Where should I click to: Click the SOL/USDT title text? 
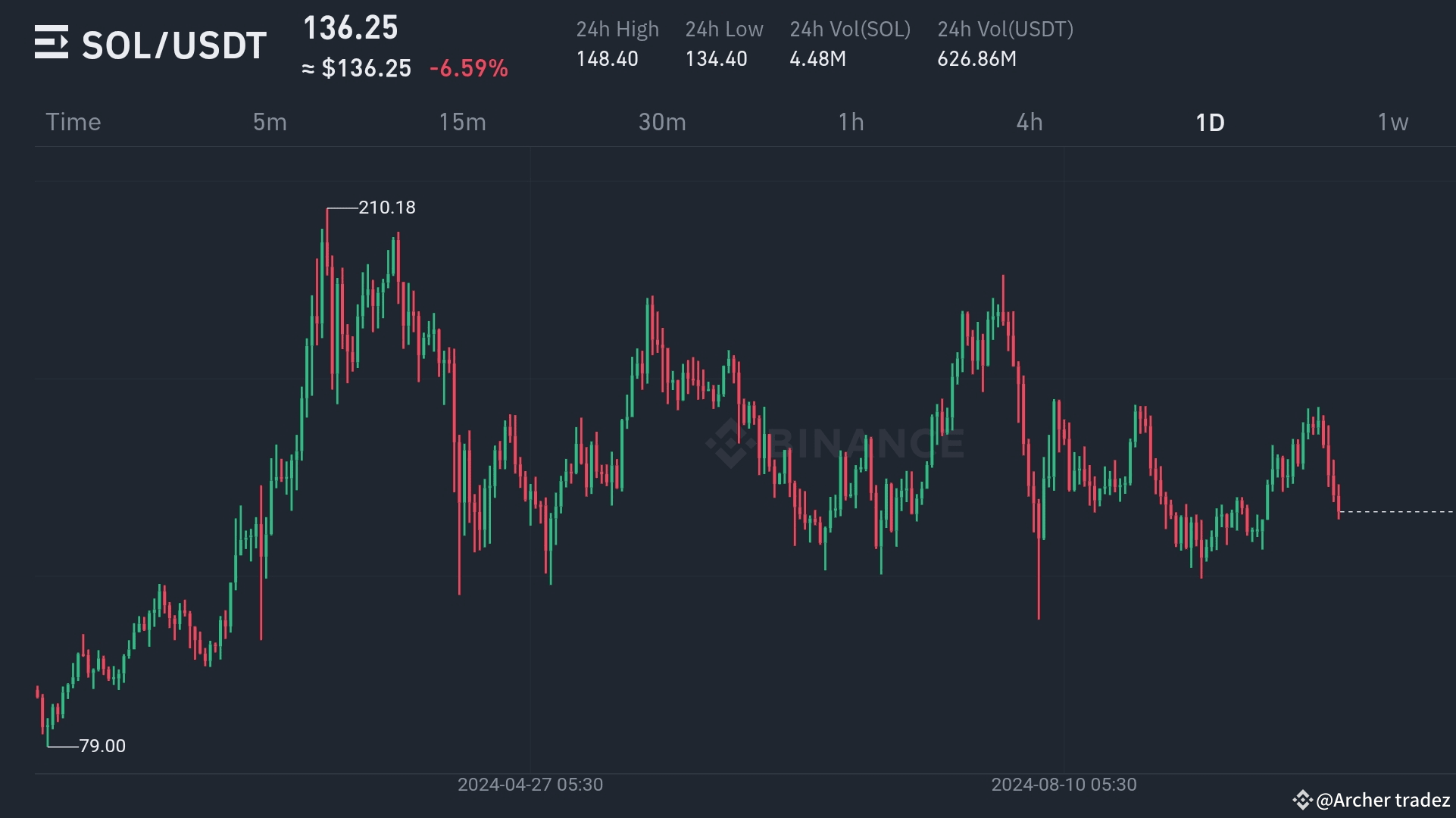pyautogui.click(x=174, y=43)
